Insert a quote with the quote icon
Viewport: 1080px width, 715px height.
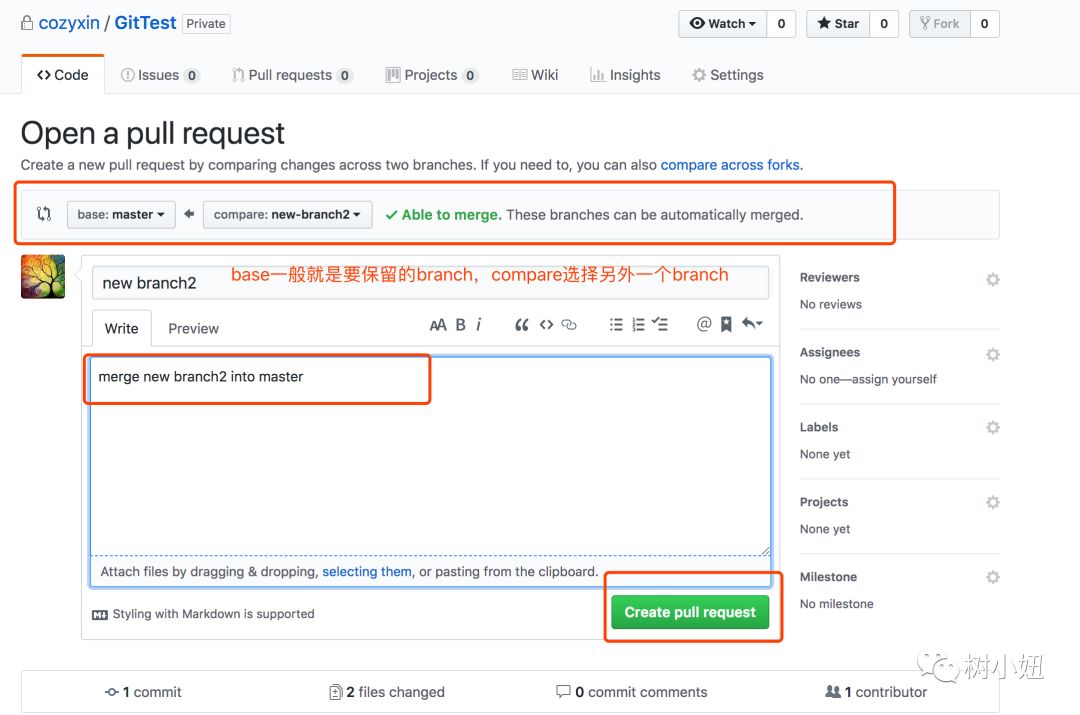[x=521, y=324]
